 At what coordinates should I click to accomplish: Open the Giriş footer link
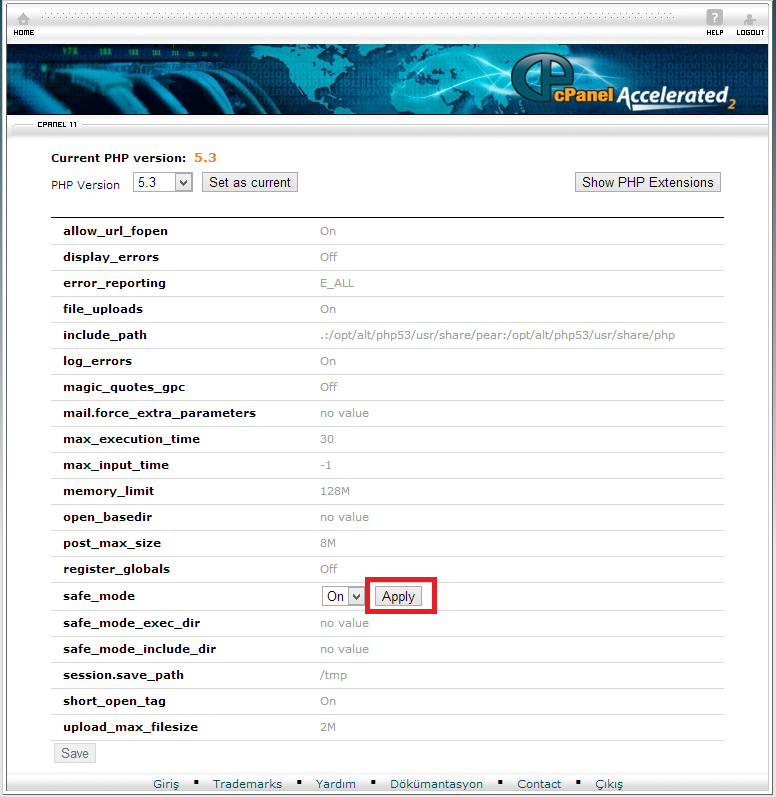point(166,784)
